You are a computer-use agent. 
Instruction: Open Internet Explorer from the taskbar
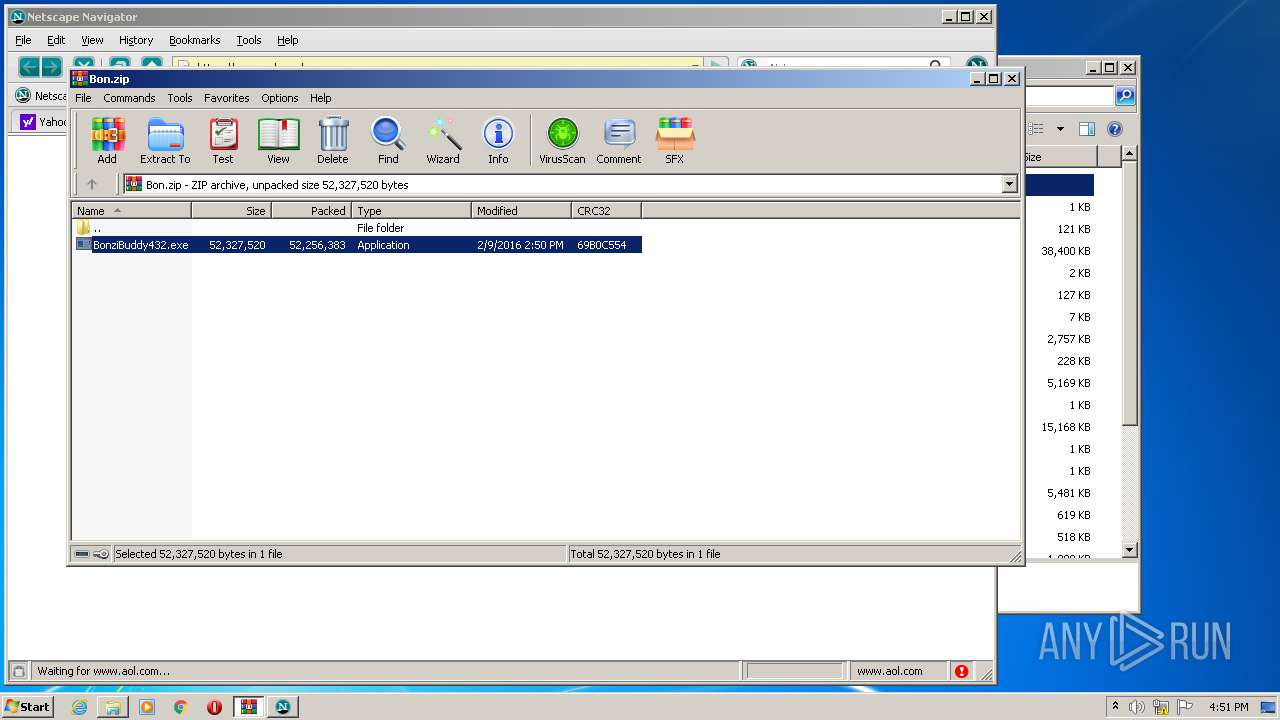(79, 707)
